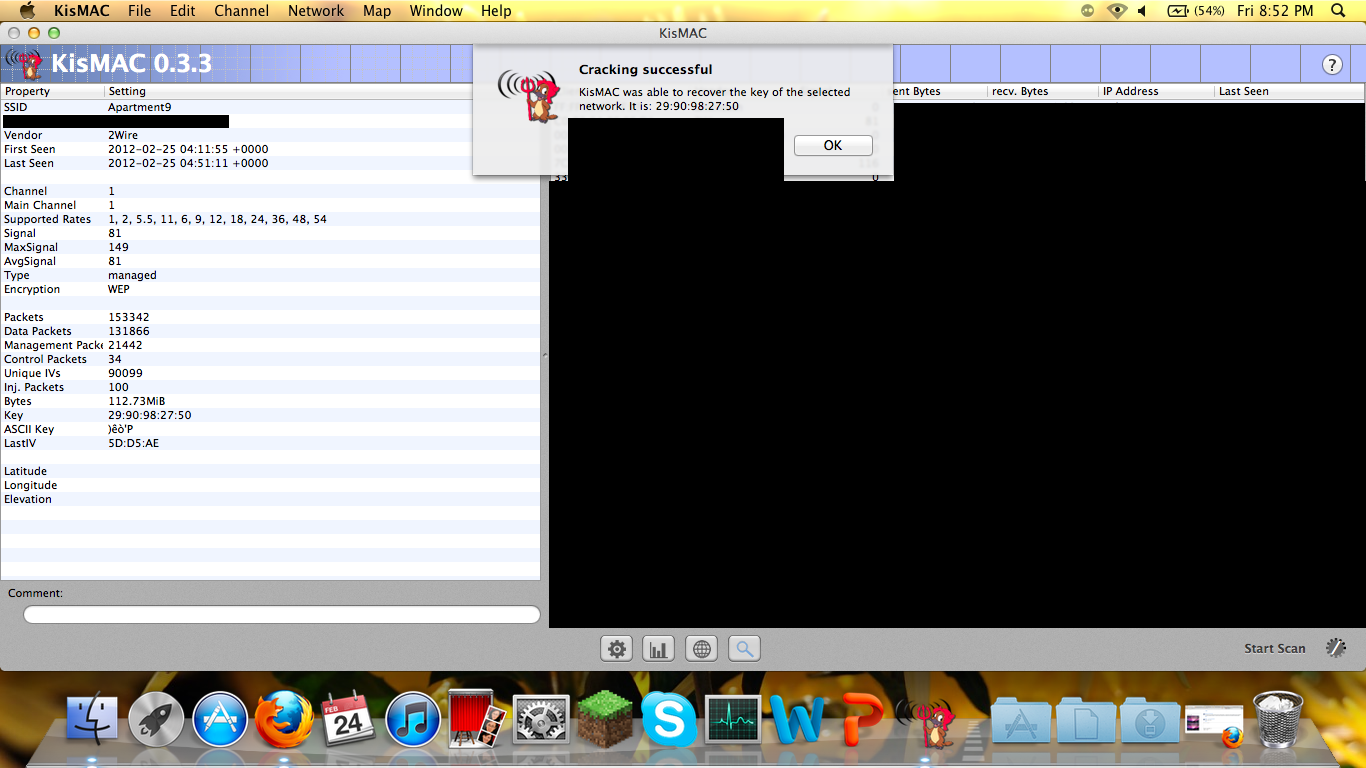This screenshot has width=1366, height=768.
Task: Select the MaxSignal value 149
Action: [118, 247]
